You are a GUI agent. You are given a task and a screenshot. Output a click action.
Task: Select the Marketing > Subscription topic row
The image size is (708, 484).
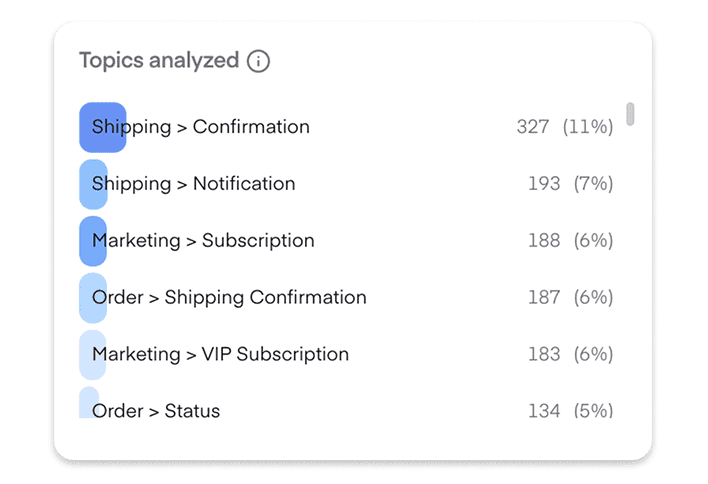click(203, 241)
